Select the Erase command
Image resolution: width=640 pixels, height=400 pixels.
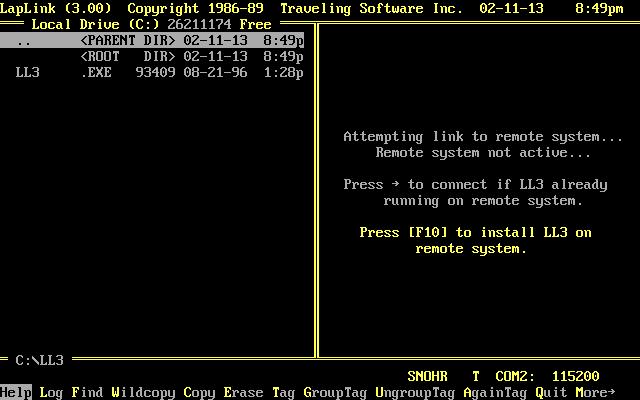pos(243,392)
